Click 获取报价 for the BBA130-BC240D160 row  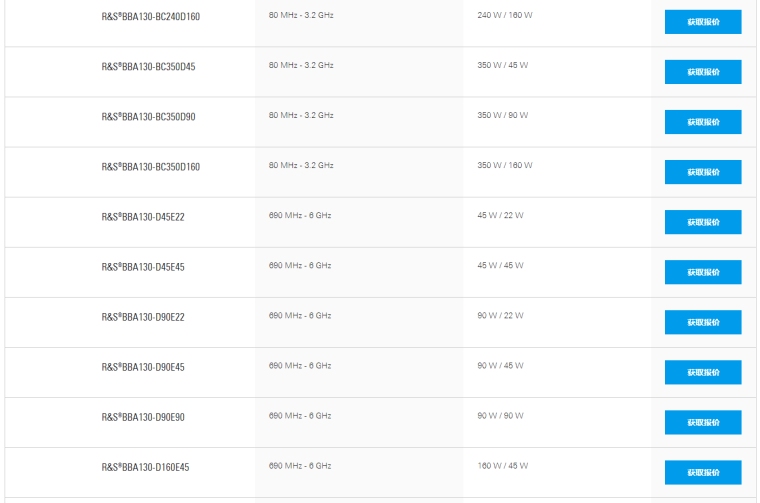702,22
